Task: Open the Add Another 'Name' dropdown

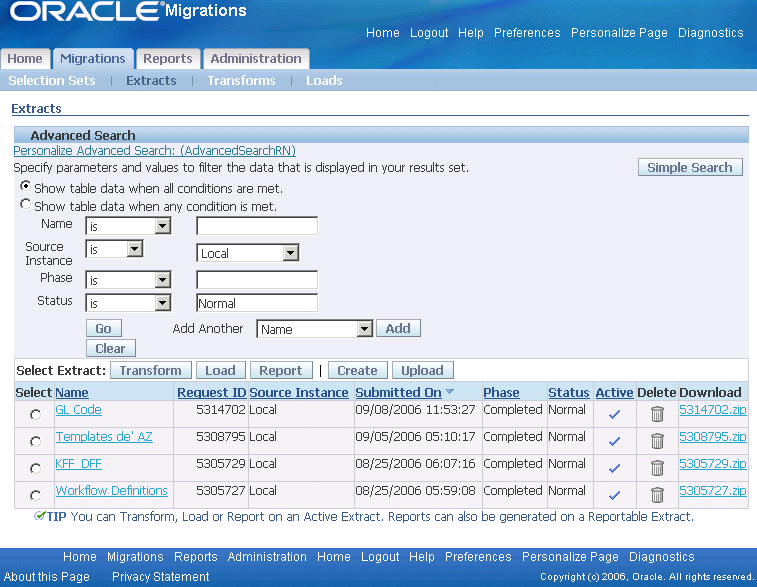Action: 315,329
